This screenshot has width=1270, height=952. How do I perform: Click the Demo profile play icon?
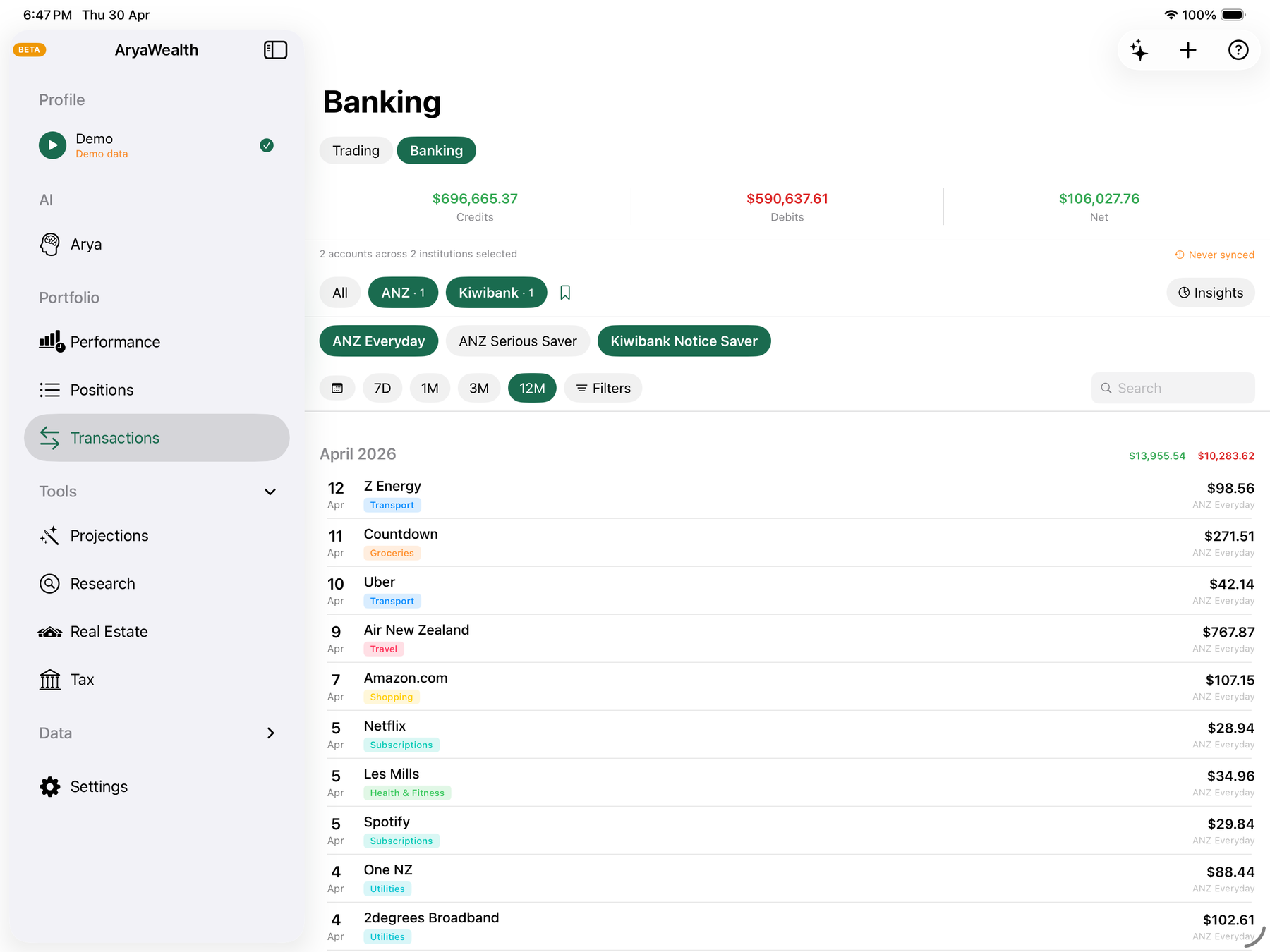pyautogui.click(x=52, y=145)
